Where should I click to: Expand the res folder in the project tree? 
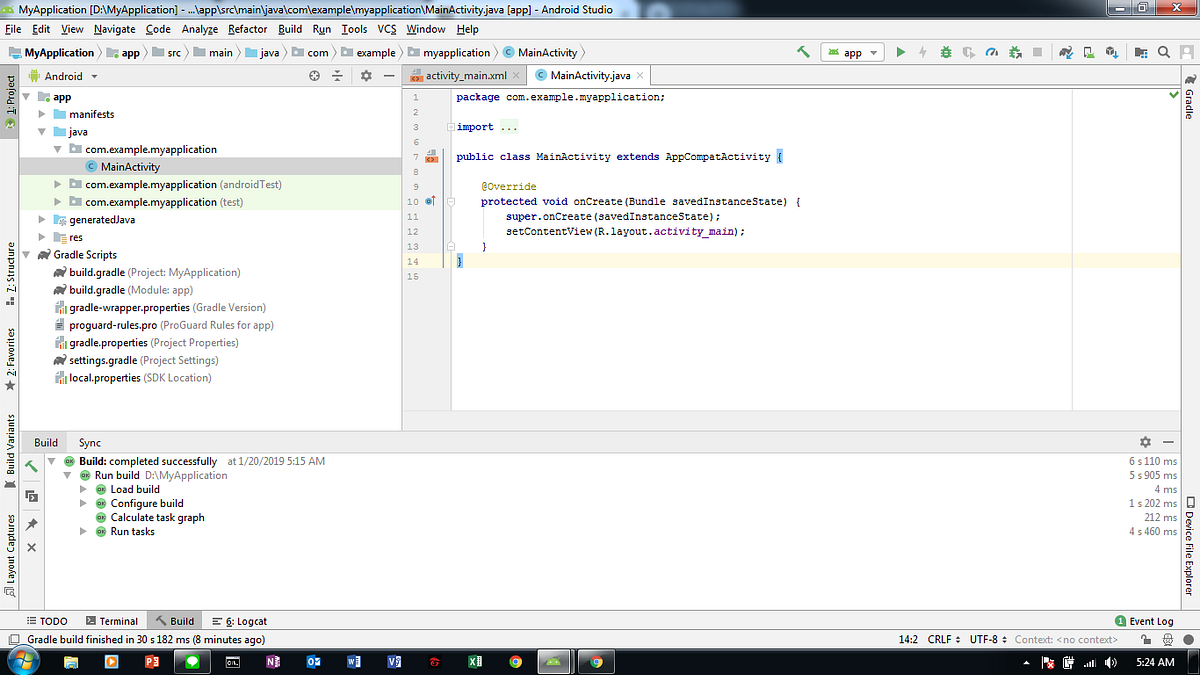(x=42, y=237)
